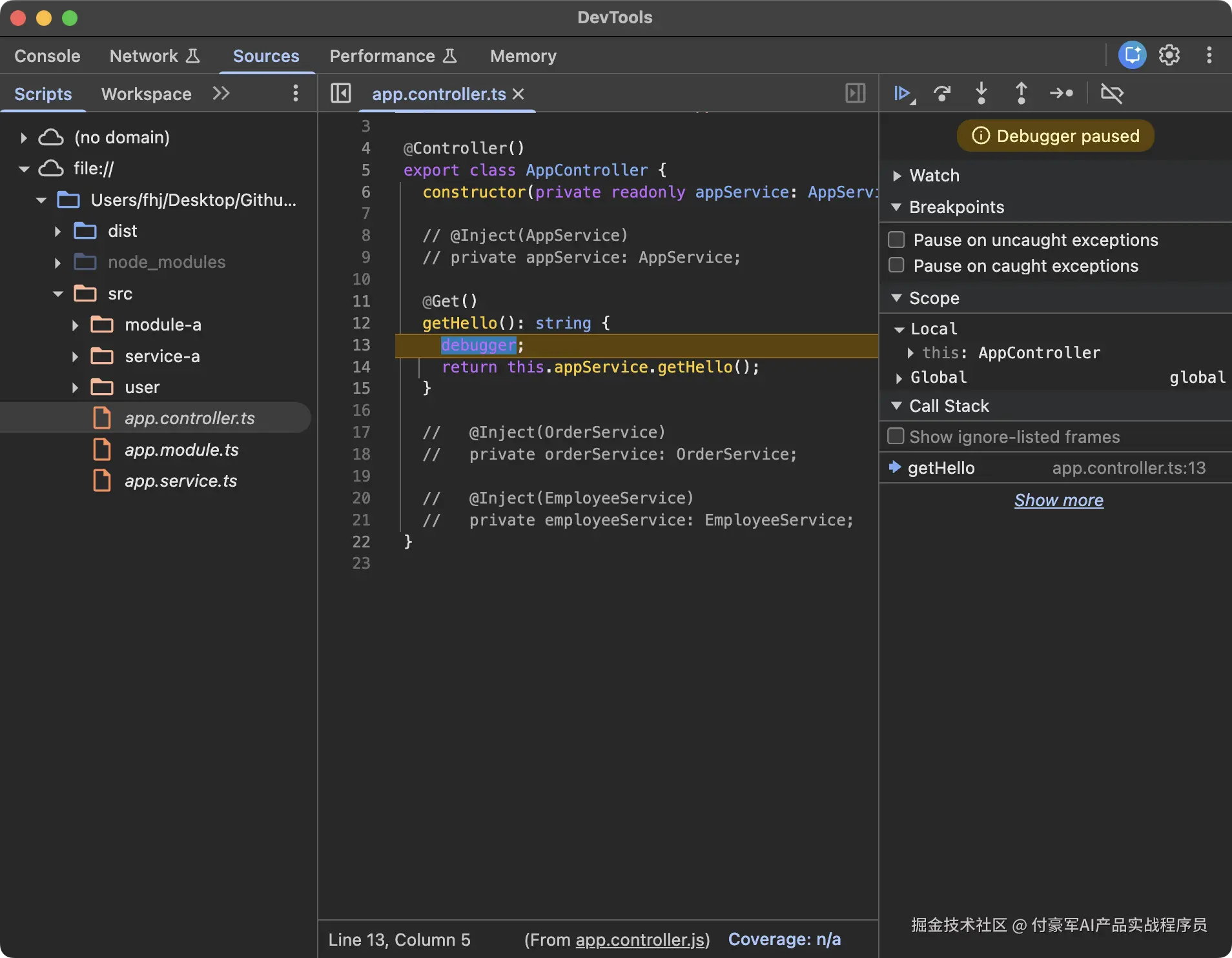Open the Performance tab
The width and height of the screenshot is (1232, 958).
pyautogui.click(x=382, y=56)
